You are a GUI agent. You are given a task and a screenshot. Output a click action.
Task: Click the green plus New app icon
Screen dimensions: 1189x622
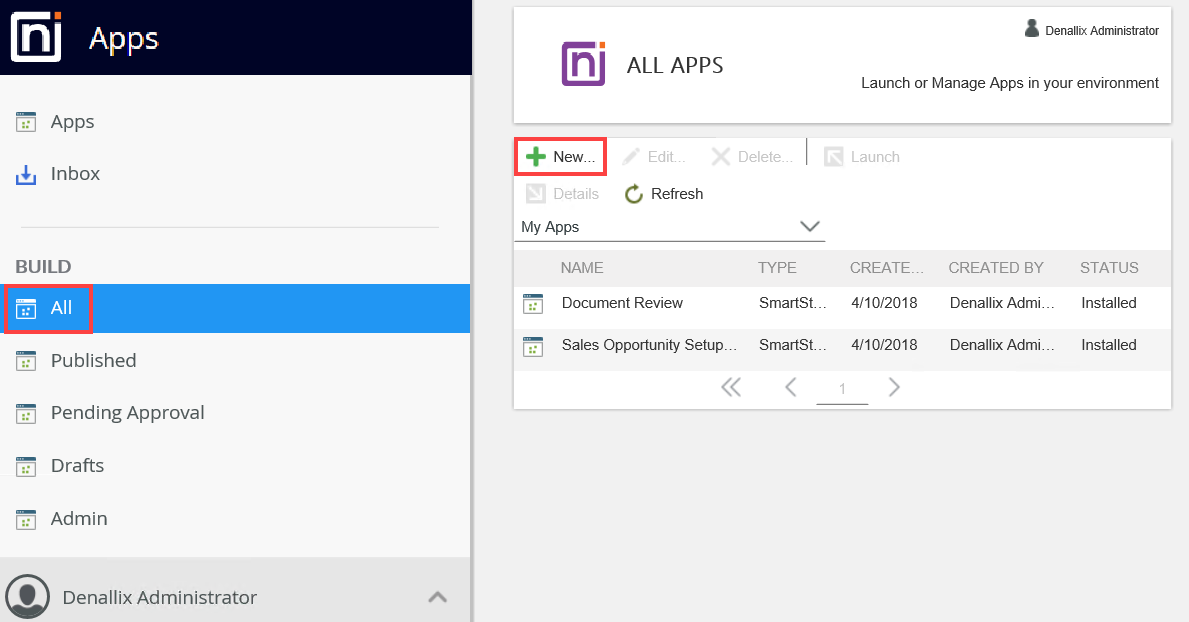[536, 157]
